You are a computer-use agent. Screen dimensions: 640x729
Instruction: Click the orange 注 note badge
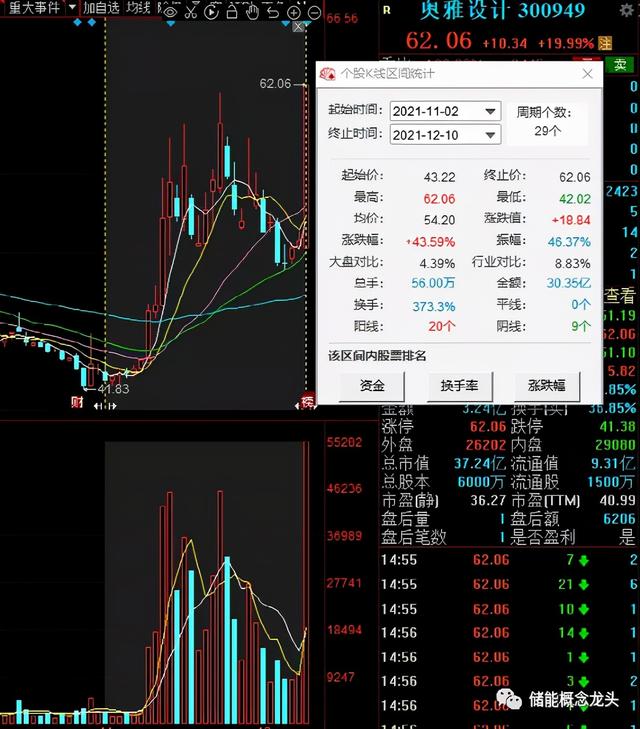click(x=605, y=43)
